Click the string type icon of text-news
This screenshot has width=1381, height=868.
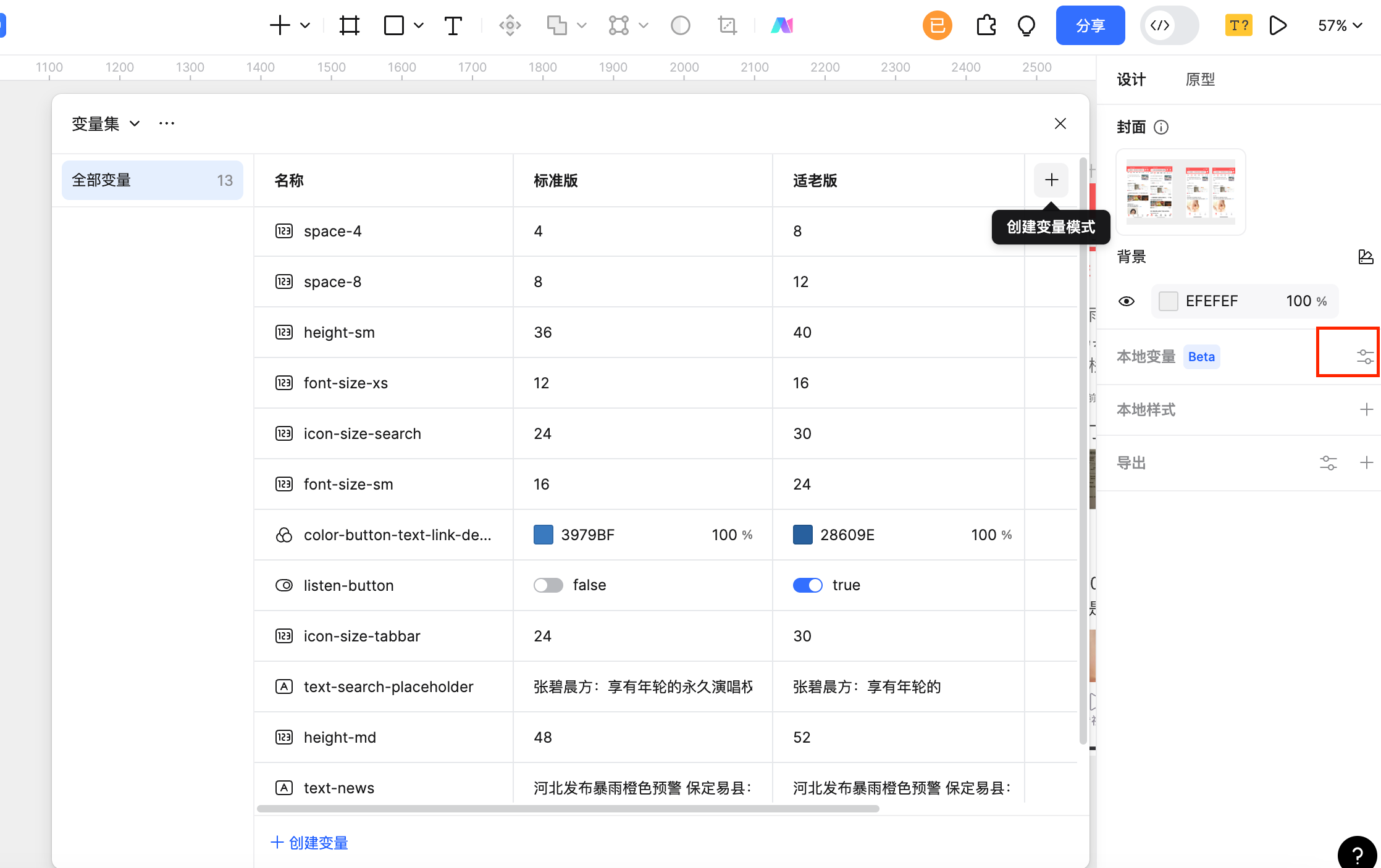coord(284,788)
